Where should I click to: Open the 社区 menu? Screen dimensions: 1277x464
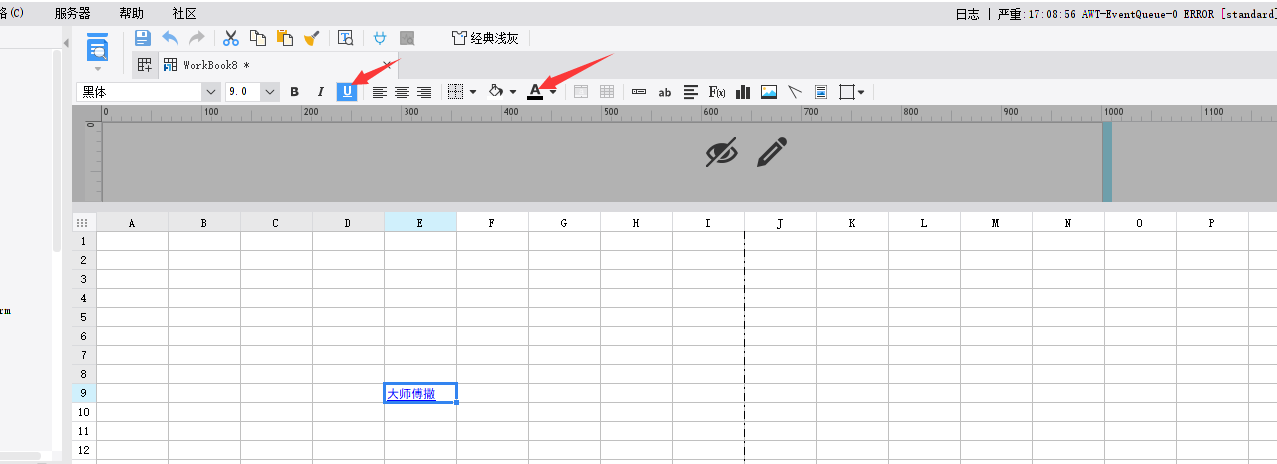click(184, 13)
